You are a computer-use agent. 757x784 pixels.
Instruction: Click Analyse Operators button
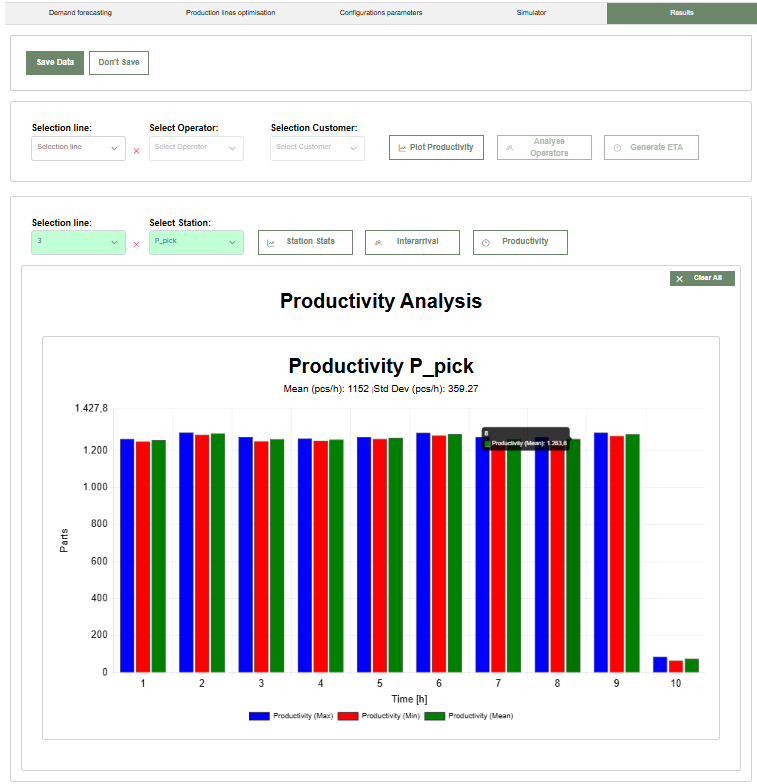click(544, 148)
